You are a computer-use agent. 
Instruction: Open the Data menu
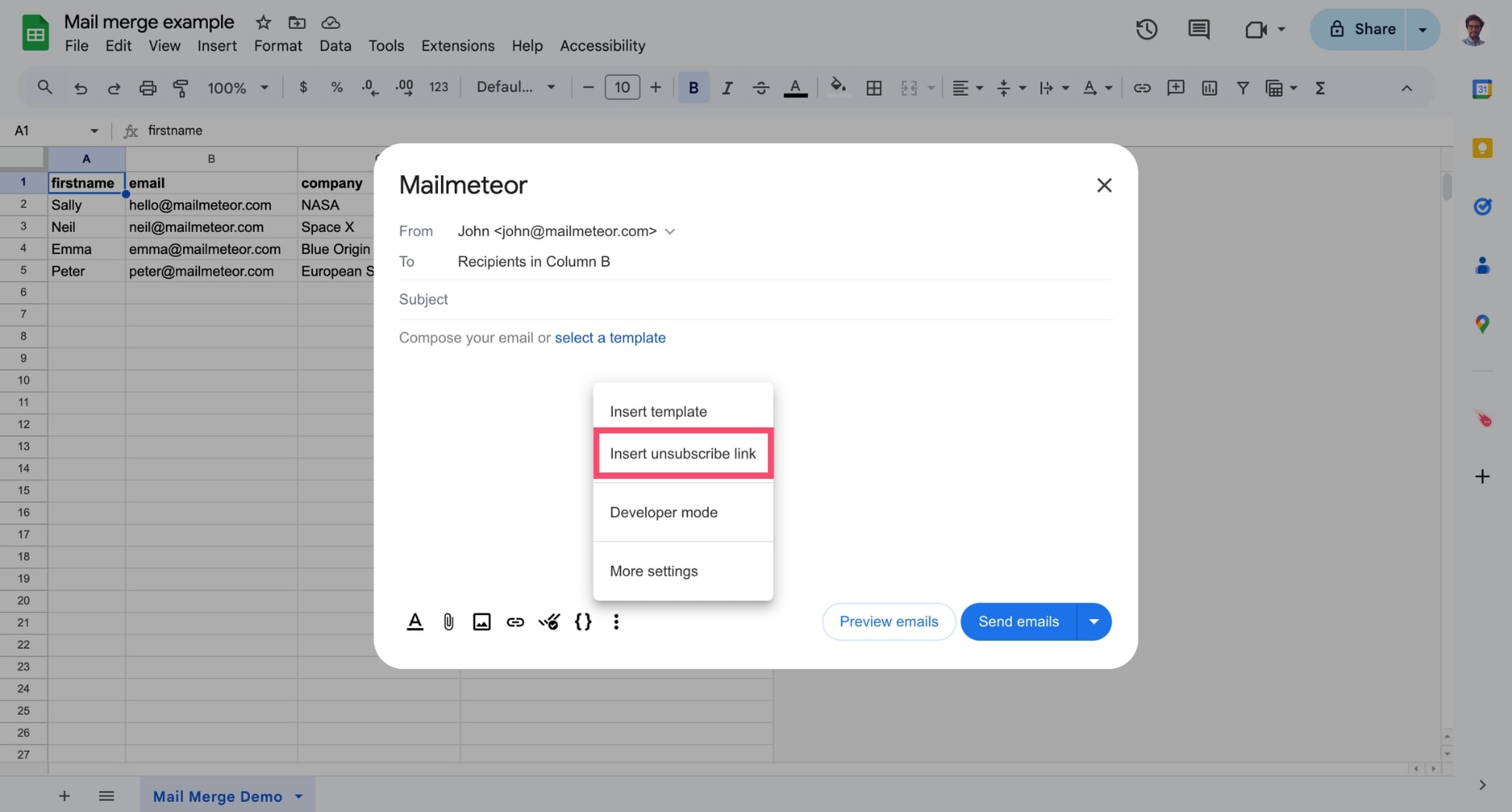(335, 46)
